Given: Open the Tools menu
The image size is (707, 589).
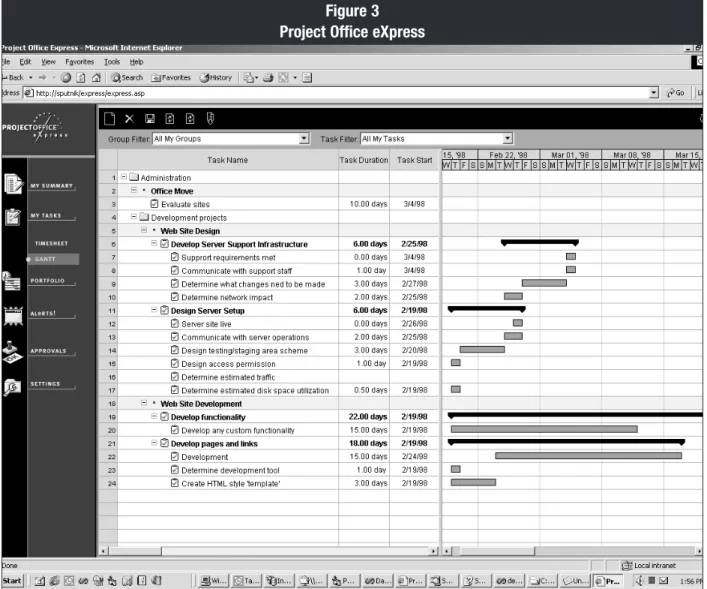Looking at the screenshot, I should [x=112, y=62].
